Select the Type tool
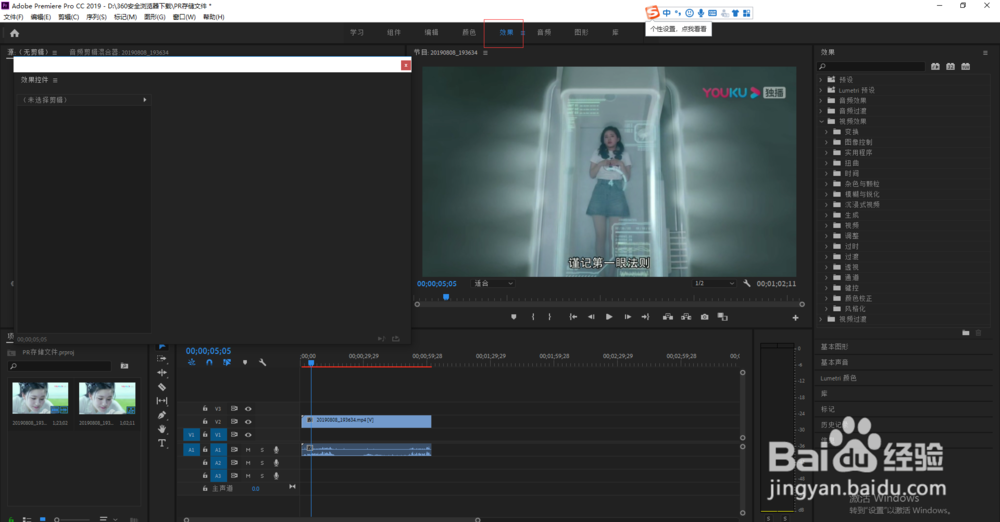The height and width of the screenshot is (522, 1000). (x=162, y=443)
